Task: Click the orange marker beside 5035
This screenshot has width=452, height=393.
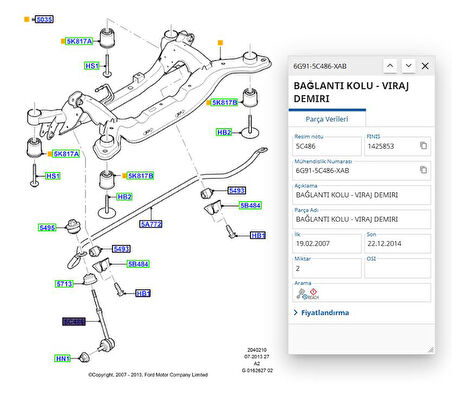Action: click(27, 19)
